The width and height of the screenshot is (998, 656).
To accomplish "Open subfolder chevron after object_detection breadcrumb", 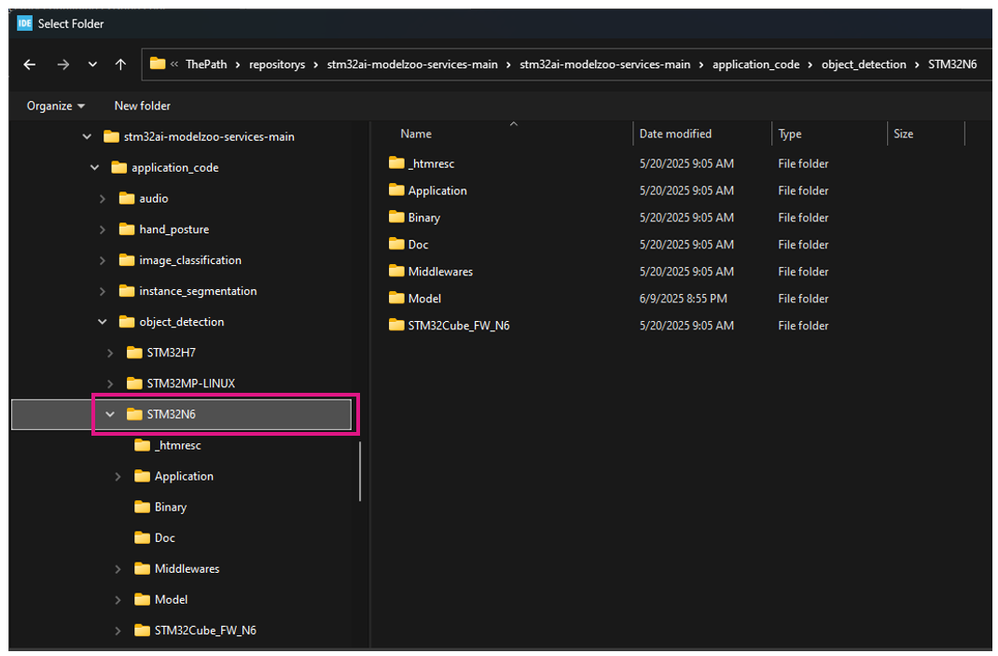I will click(917, 65).
